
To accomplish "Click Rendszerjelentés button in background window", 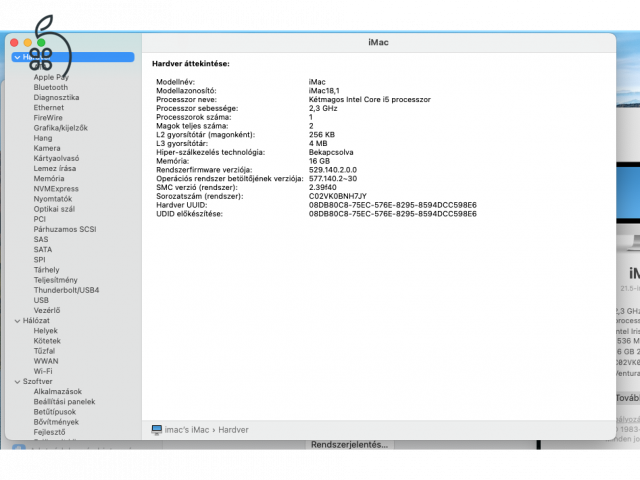I will pyautogui.click(x=349, y=444).
